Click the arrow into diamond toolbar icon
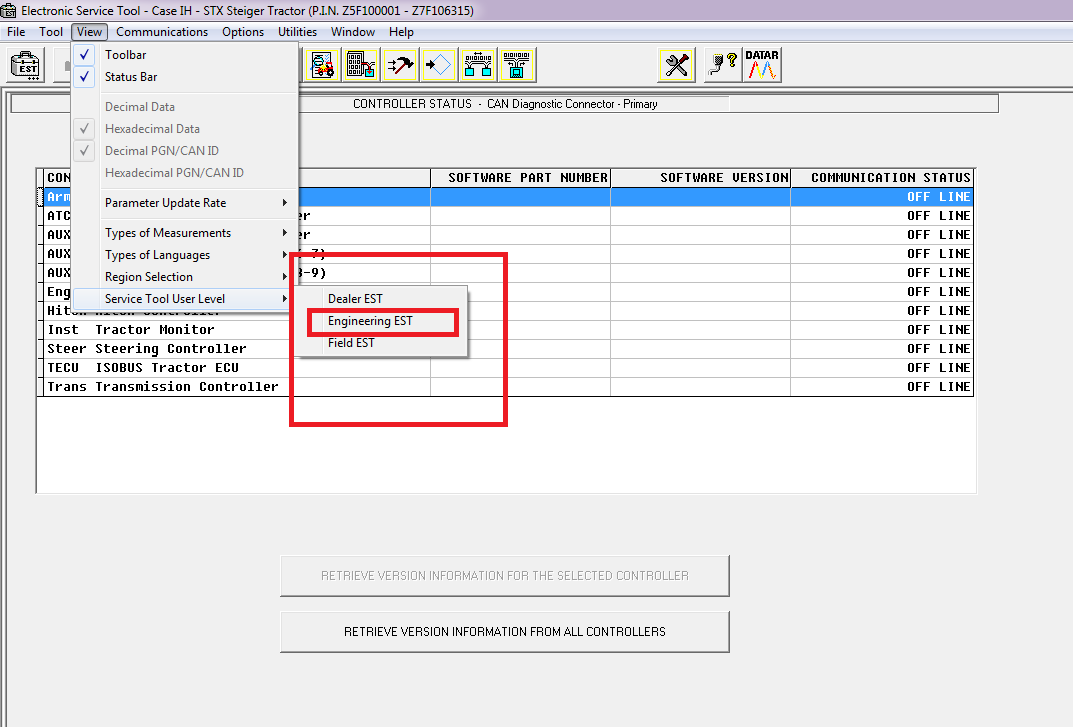 (439, 65)
